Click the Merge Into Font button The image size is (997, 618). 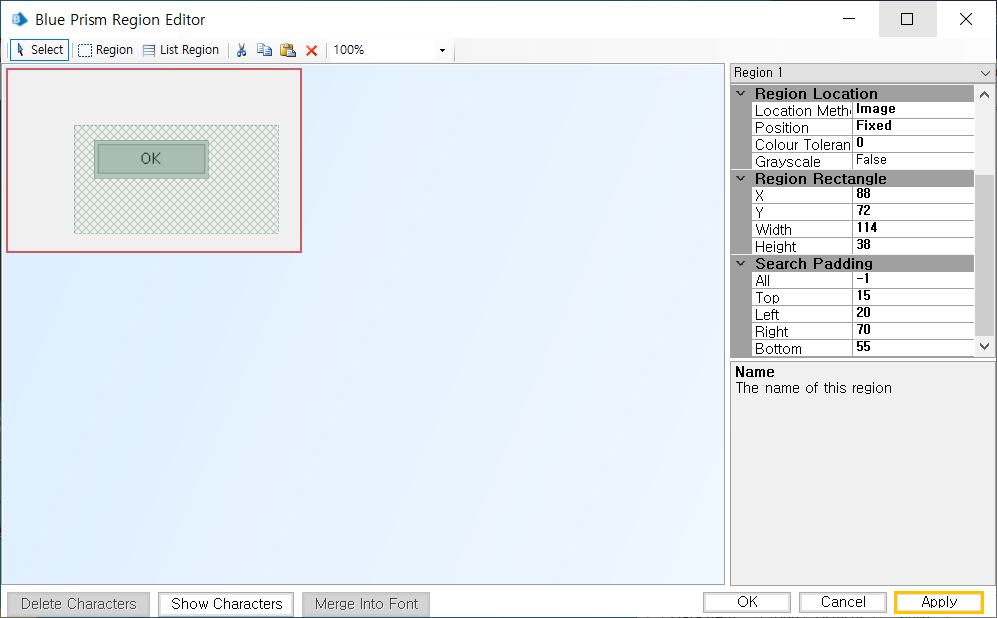[366, 603]
